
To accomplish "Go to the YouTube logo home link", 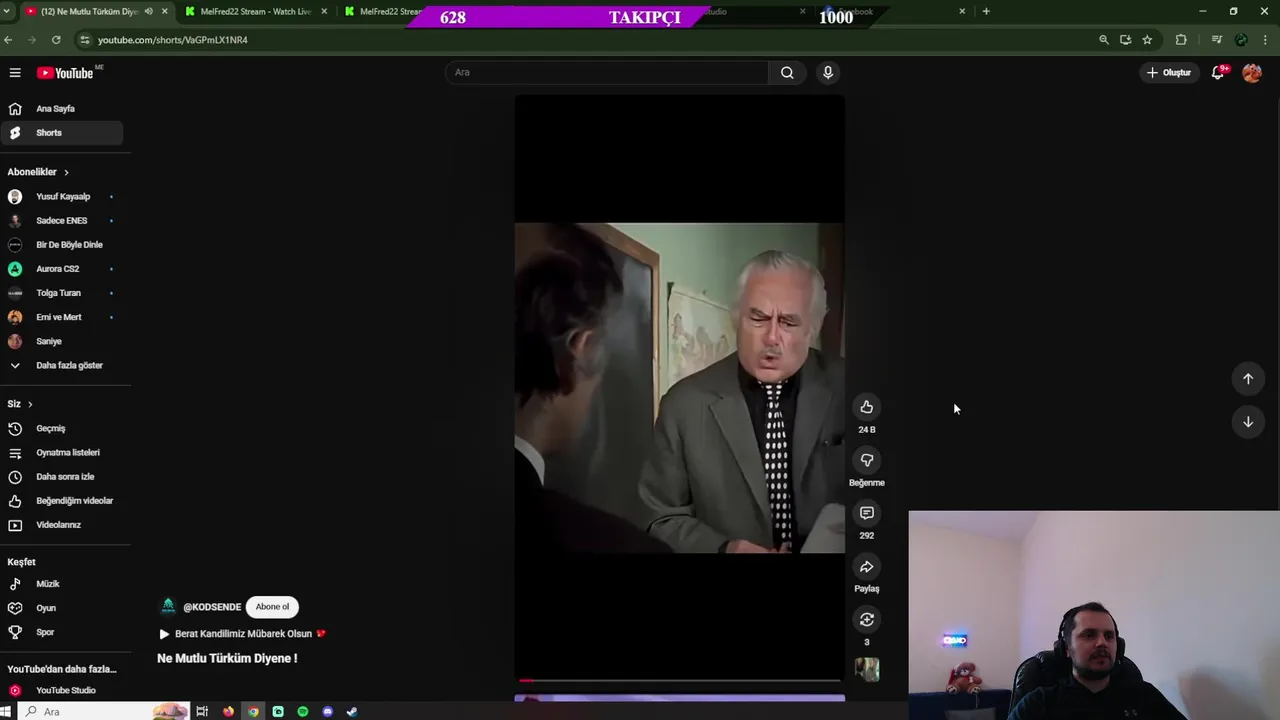I will click(66, 72).
